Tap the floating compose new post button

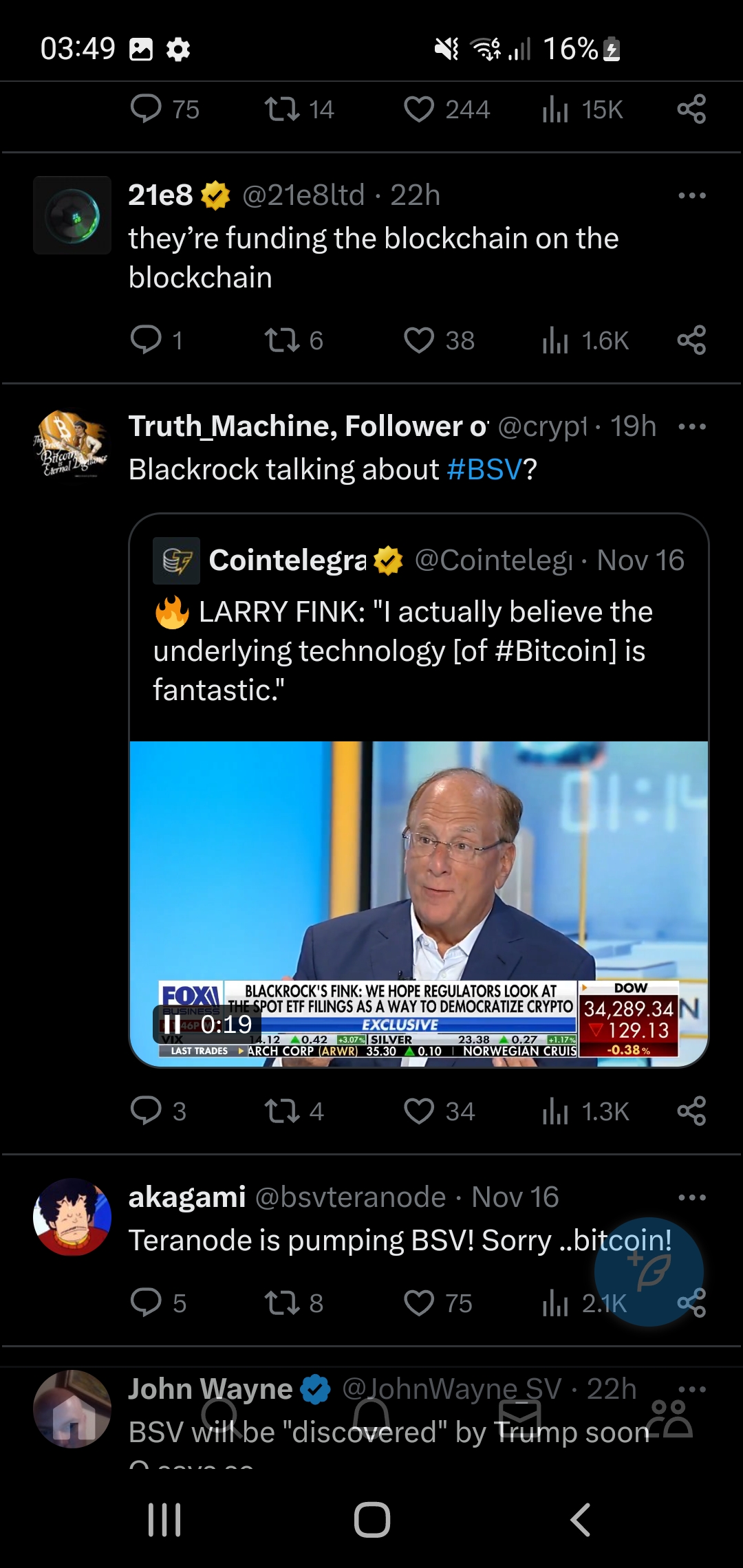[x=649, y=1272]
